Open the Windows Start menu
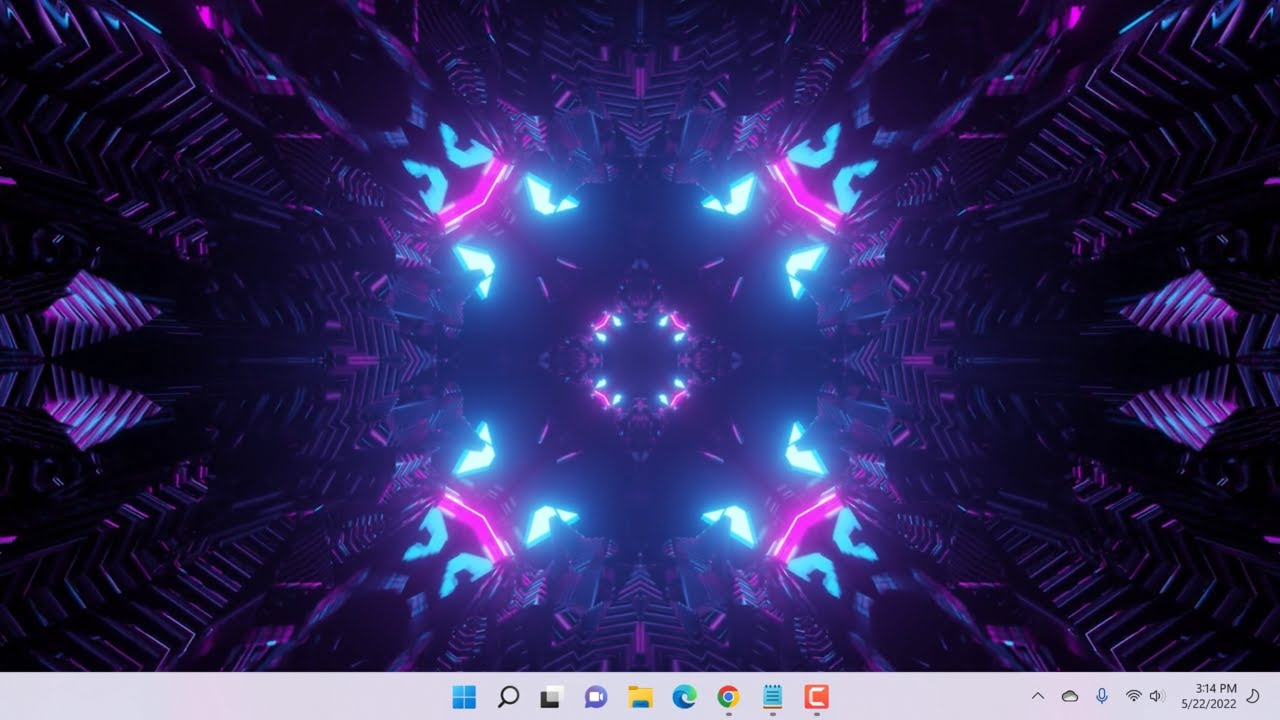The height and width of the screenshot is (720, 1280). [464, 696]
